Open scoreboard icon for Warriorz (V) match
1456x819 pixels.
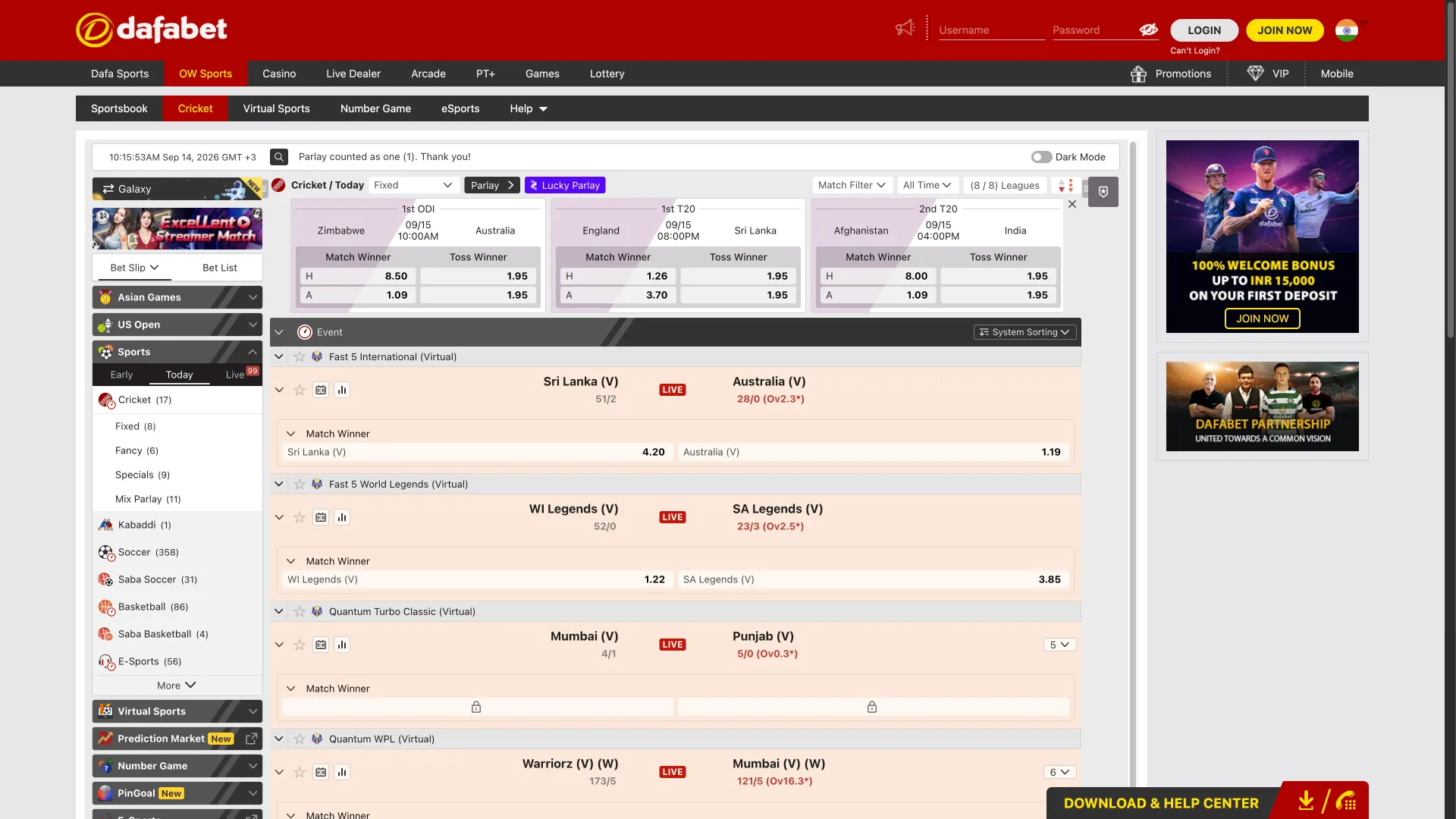(x=321, y=772)
